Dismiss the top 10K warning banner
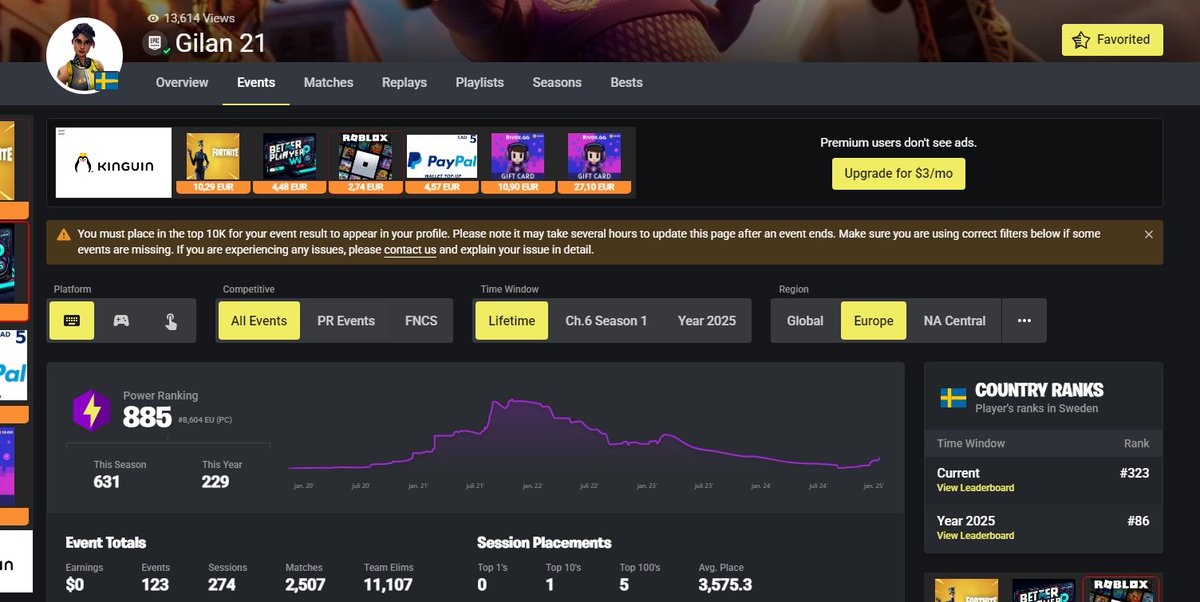The width and height of the screenshot is (1200, 602). click(x=1148, y=234)
